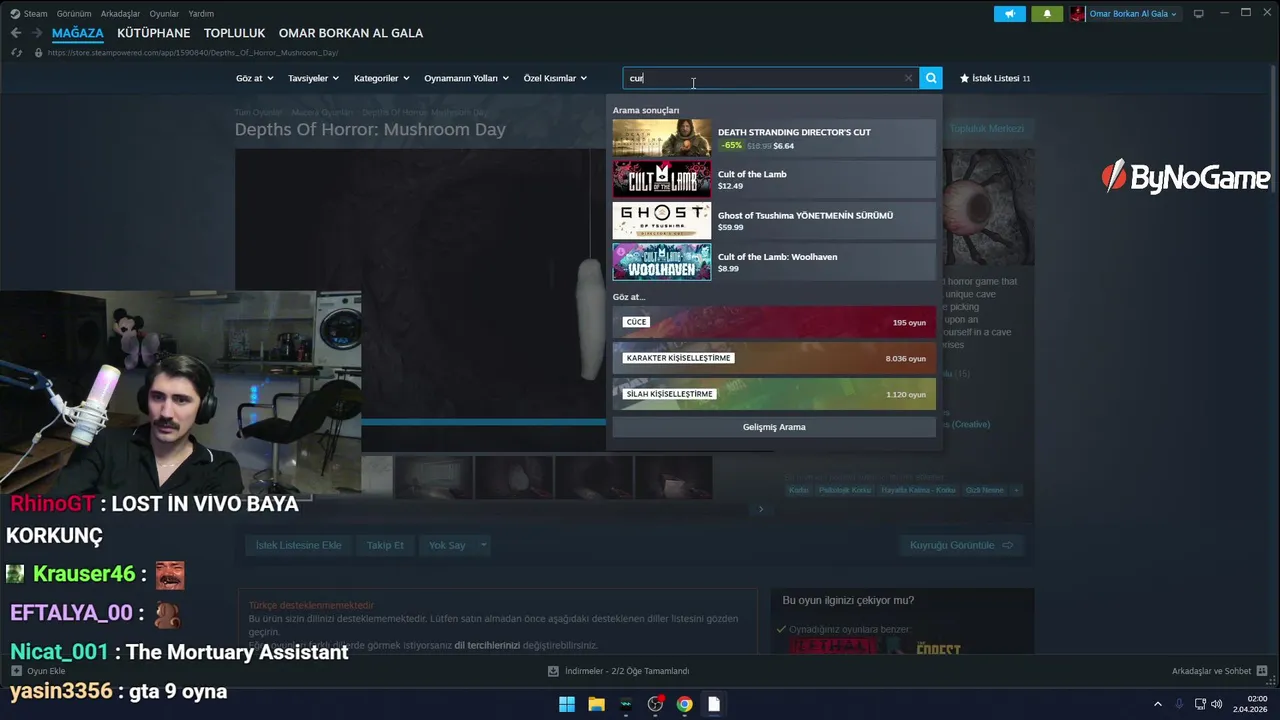Expand the Yok Say dropdown arrow

click(483, 545)
